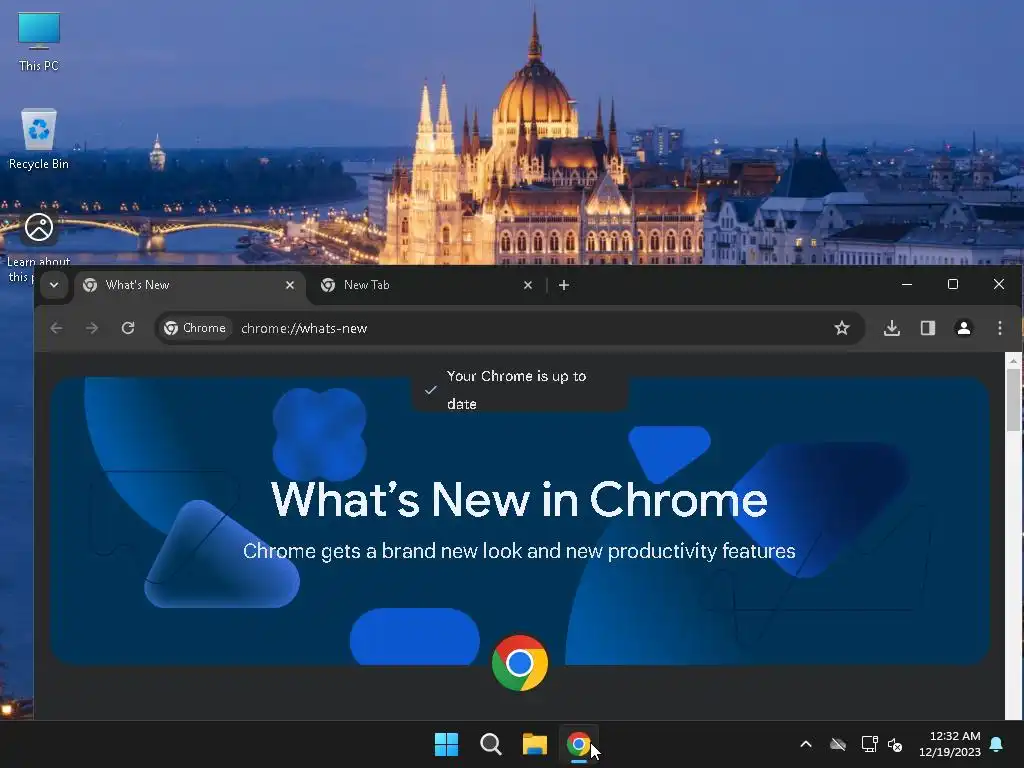The width and height of the screenshot is (1024, 768).
Task: Close the Chrome window
Action: click(999, 285)
